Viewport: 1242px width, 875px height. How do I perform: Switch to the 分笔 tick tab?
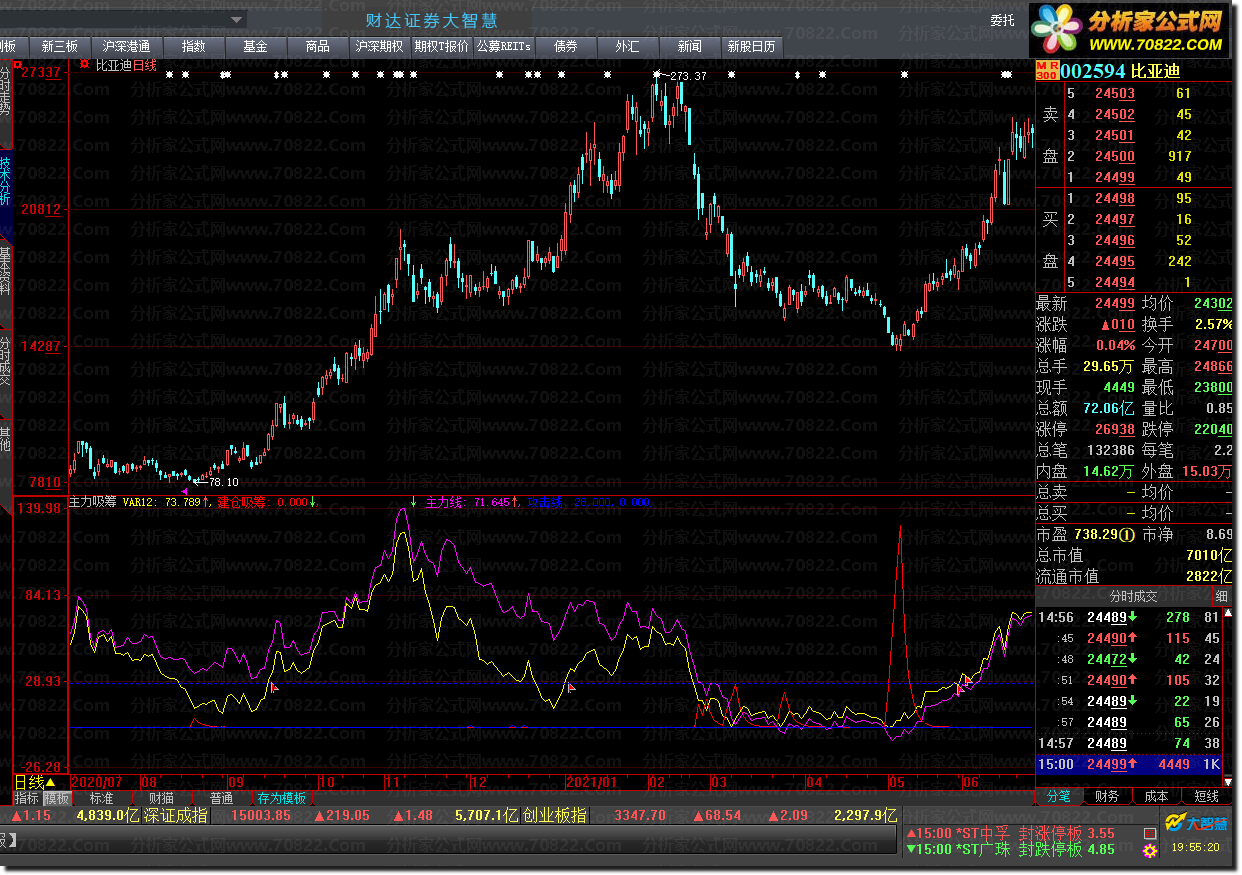pos(1059,797)
